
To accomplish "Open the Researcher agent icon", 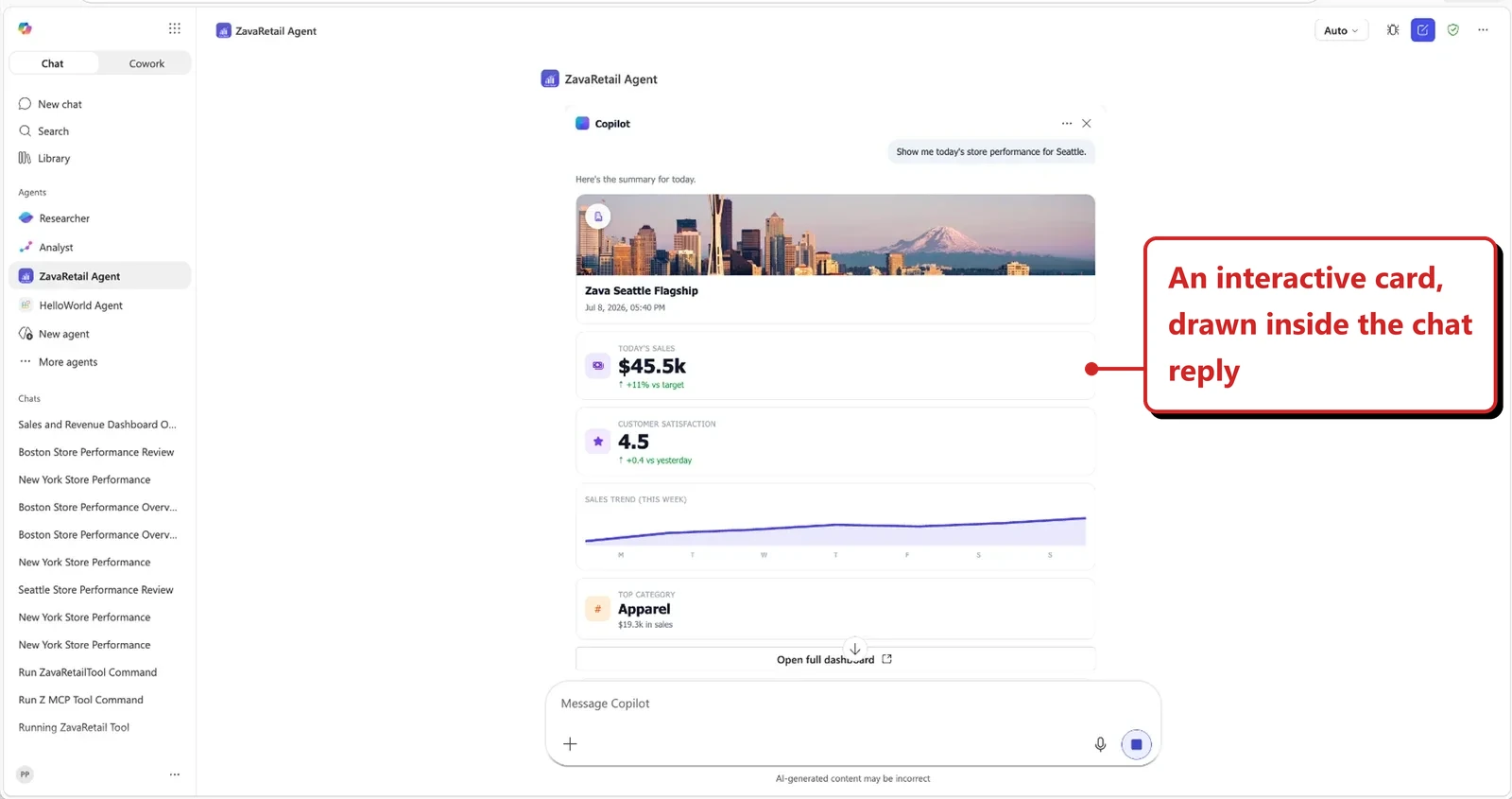I will [x=26, y=218].
